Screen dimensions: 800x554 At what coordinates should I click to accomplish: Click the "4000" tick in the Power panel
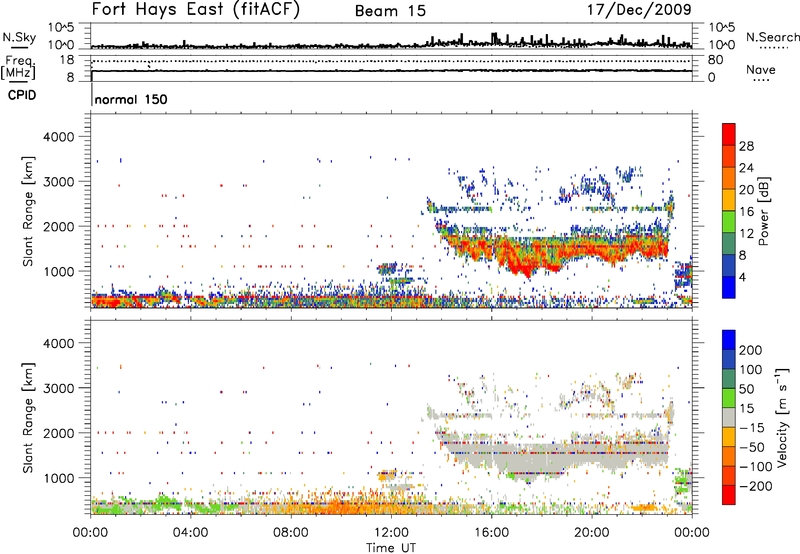coord(58,137)
